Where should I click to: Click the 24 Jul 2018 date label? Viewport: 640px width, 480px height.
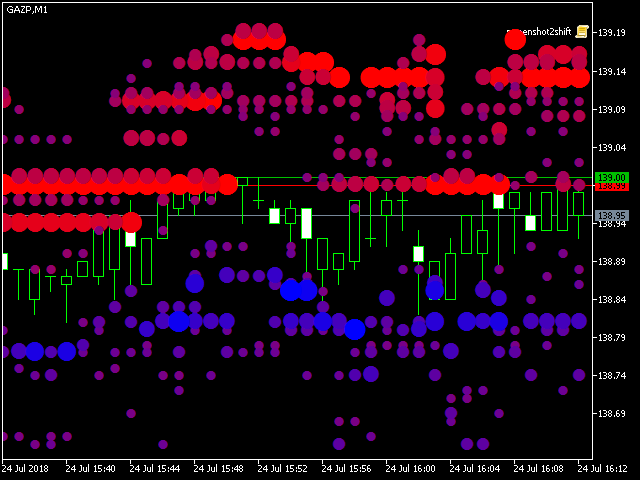25,468
